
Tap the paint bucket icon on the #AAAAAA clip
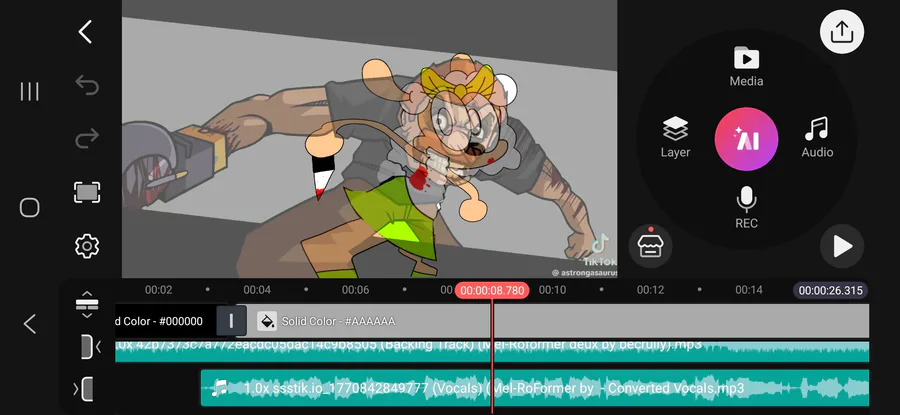[x=267, y=321]
